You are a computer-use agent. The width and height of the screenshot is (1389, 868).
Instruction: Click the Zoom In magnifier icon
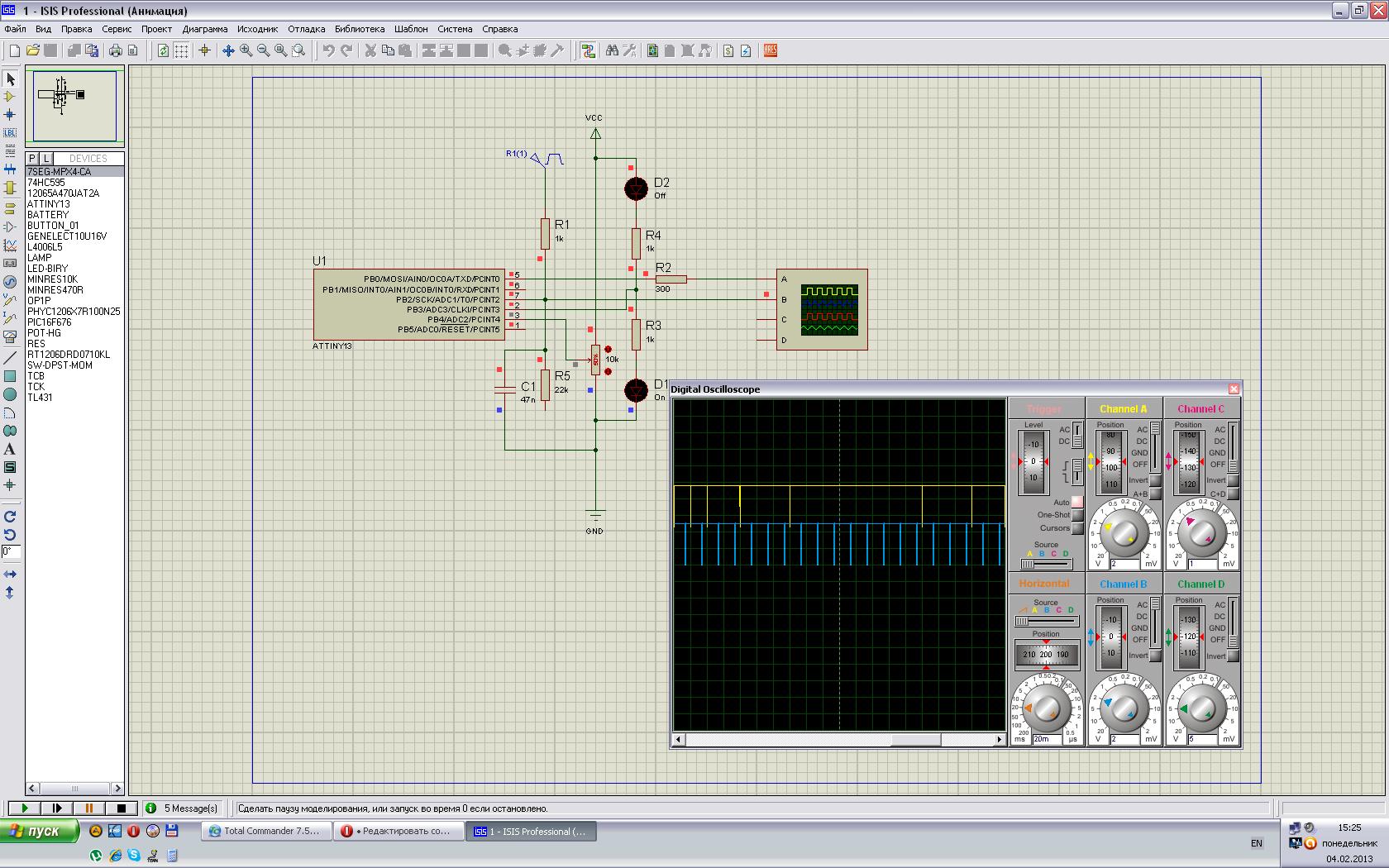click(x=246, y=50)
